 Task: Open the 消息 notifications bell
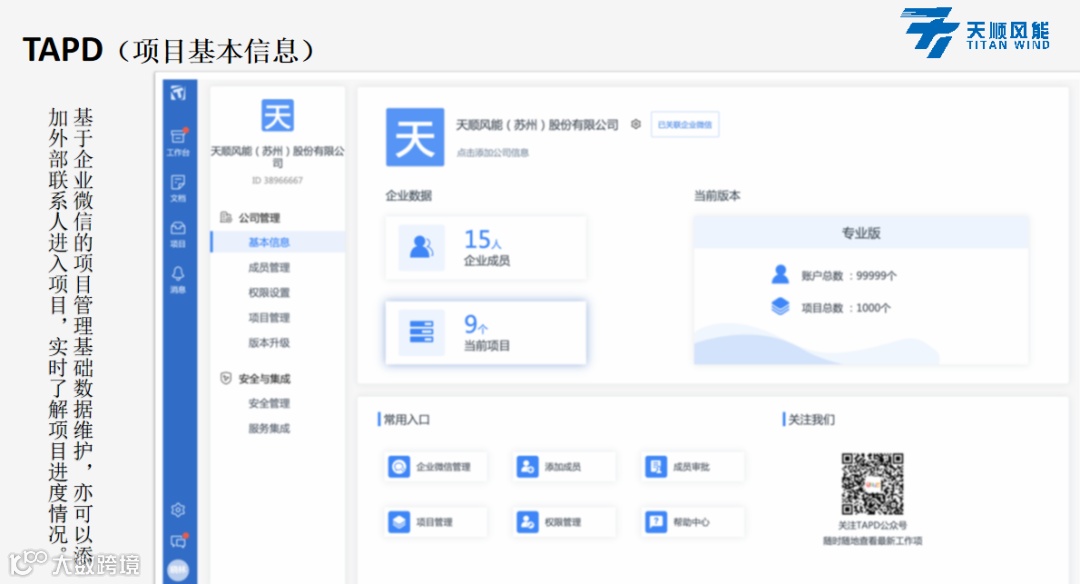pyautogui.click(x=178, y=280)
